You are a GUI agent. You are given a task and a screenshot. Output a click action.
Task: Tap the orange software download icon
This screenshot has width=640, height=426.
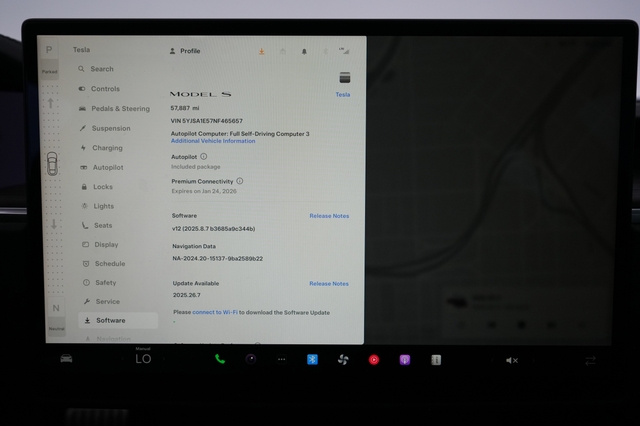(262, 51)
